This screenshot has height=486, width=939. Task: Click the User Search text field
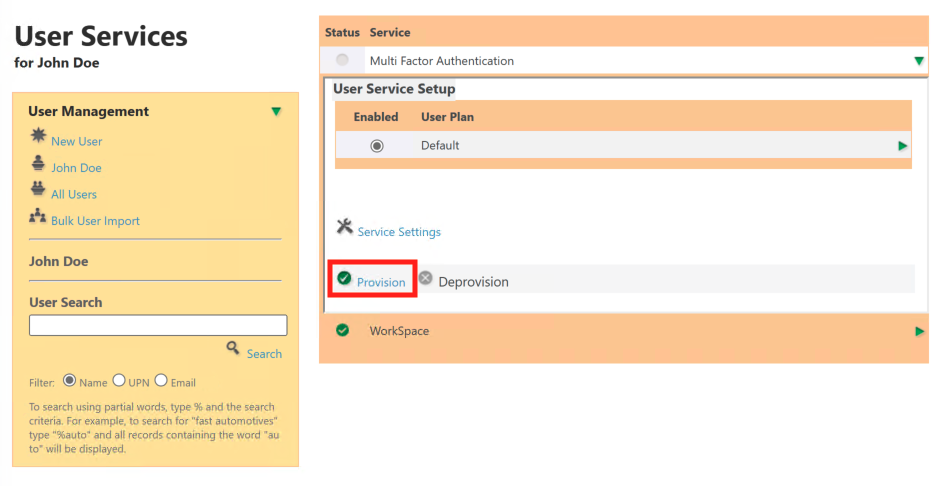[158, 325]
